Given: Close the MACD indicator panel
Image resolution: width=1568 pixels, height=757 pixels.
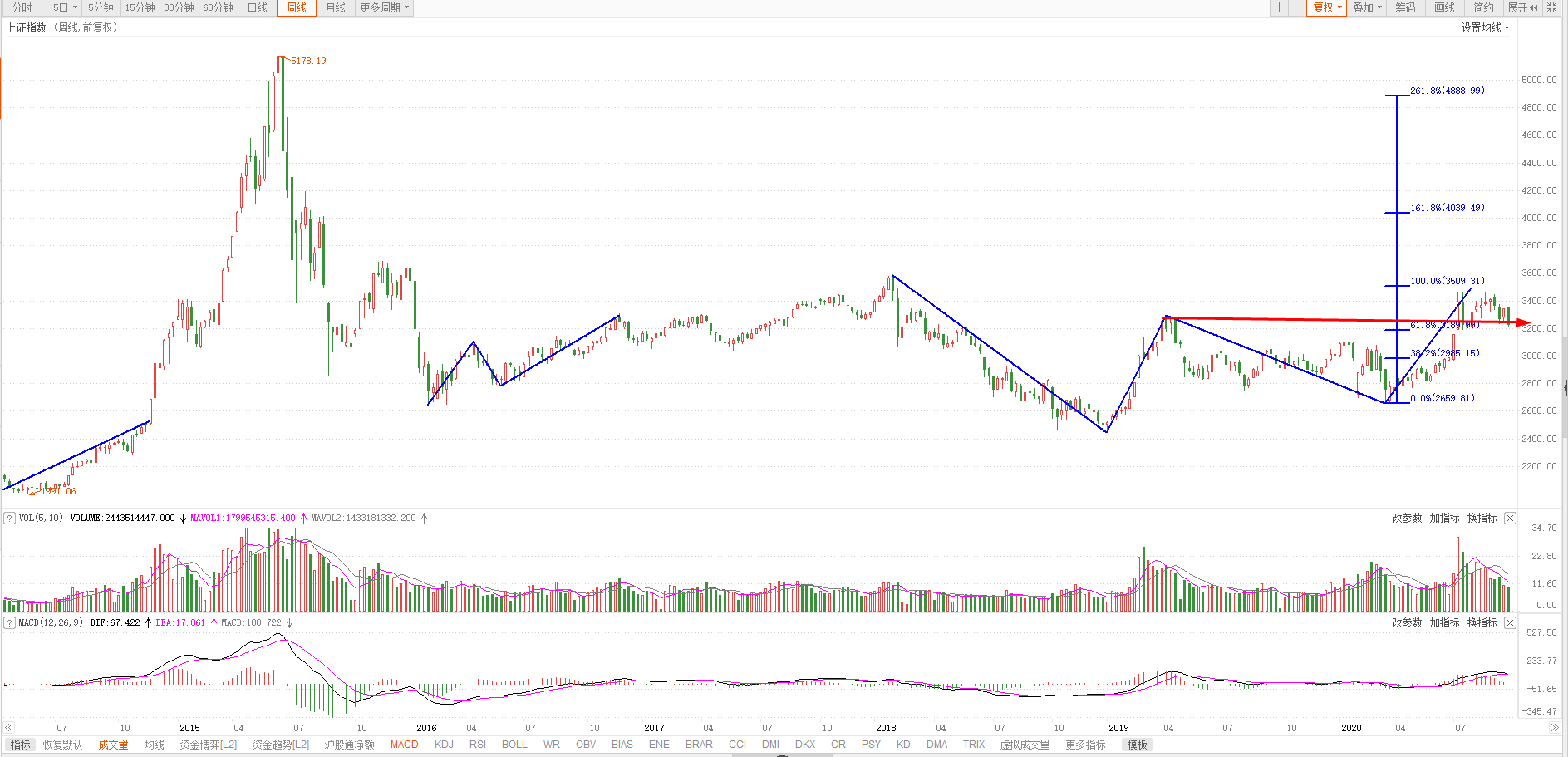Looking at the screenshot, I should [x=1511, y=622].
